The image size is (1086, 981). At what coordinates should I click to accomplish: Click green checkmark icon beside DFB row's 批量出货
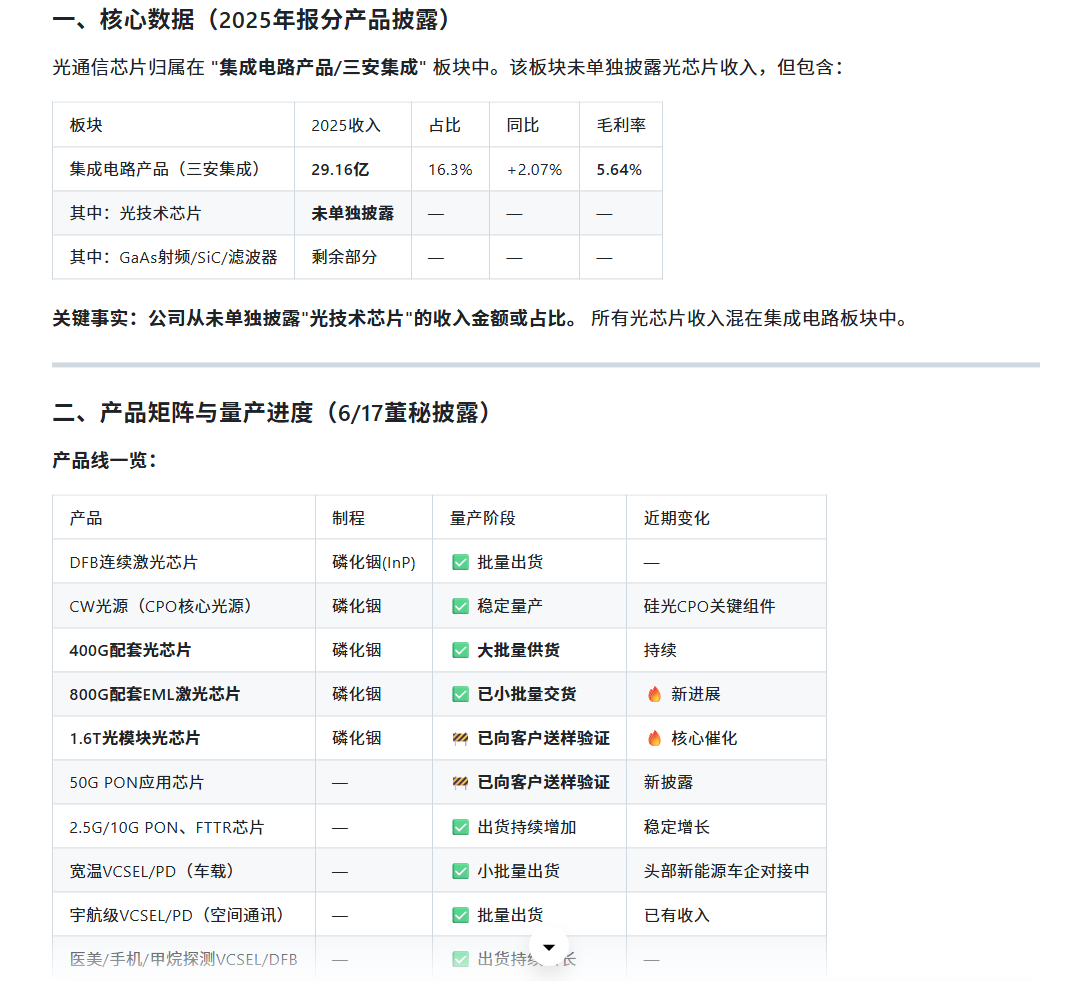[460, 563]
